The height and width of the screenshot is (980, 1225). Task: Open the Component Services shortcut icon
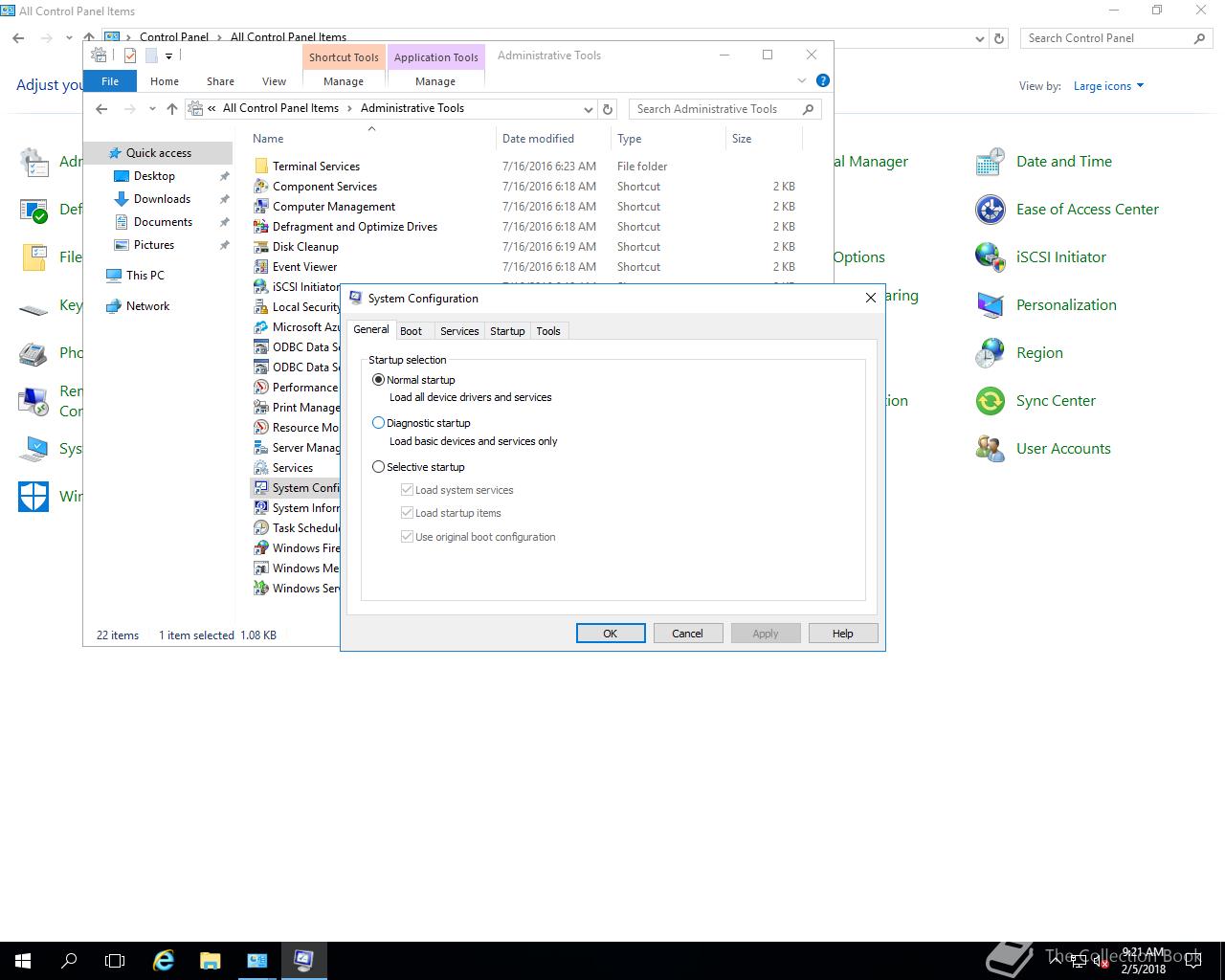coord(260,187)
